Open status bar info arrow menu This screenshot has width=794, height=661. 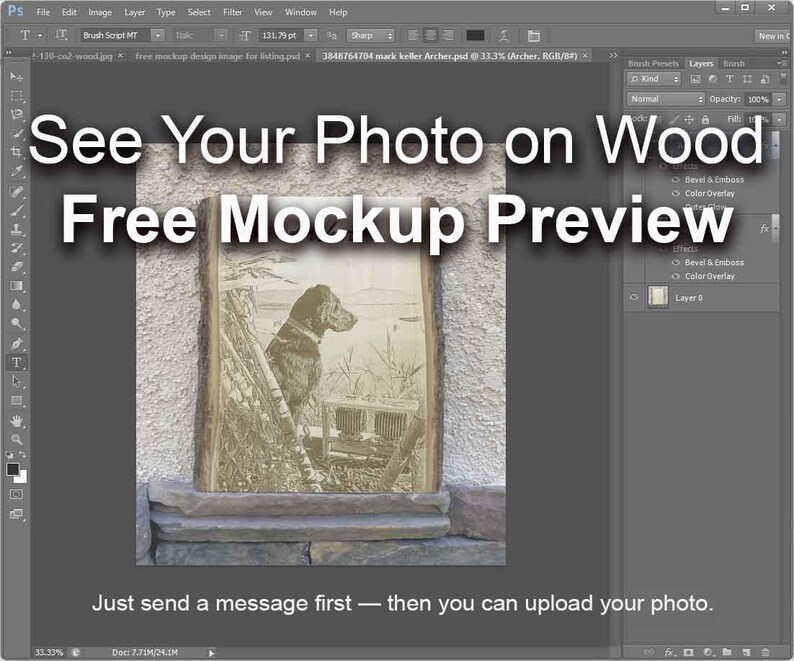211,653
